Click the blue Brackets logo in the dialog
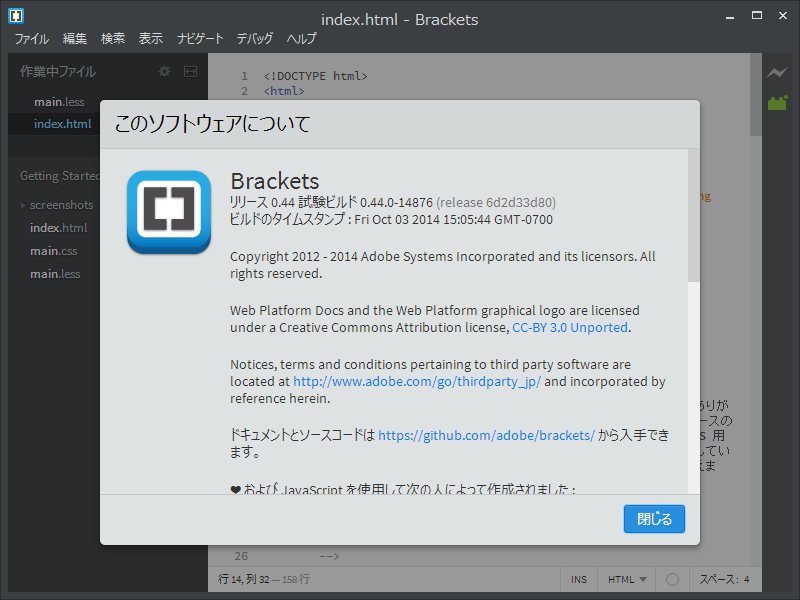The width and height of the screenshot is (800, 600). pos(168,212)
